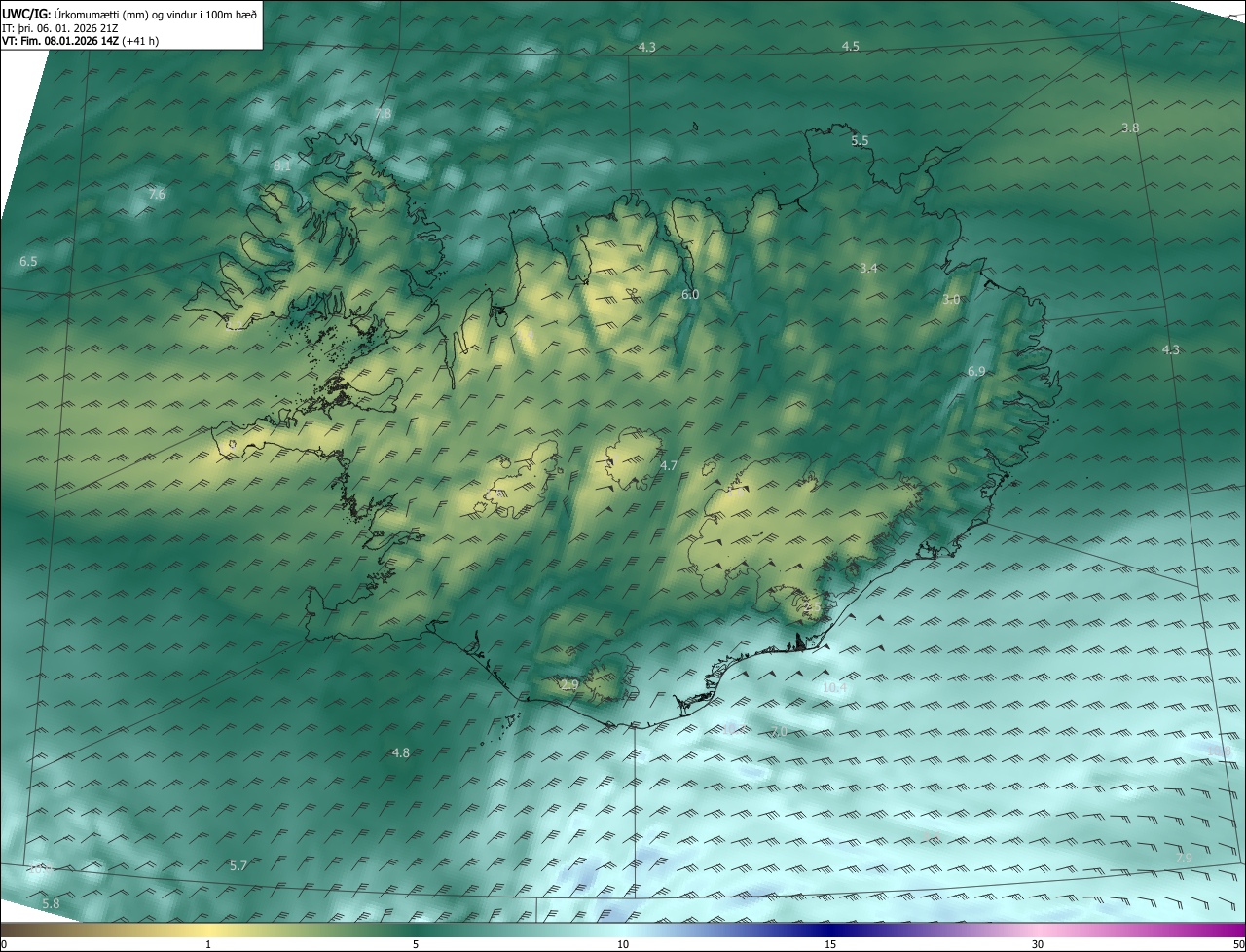
Task: Click the 4.5 value label on the map
Action: coord(851,46)
